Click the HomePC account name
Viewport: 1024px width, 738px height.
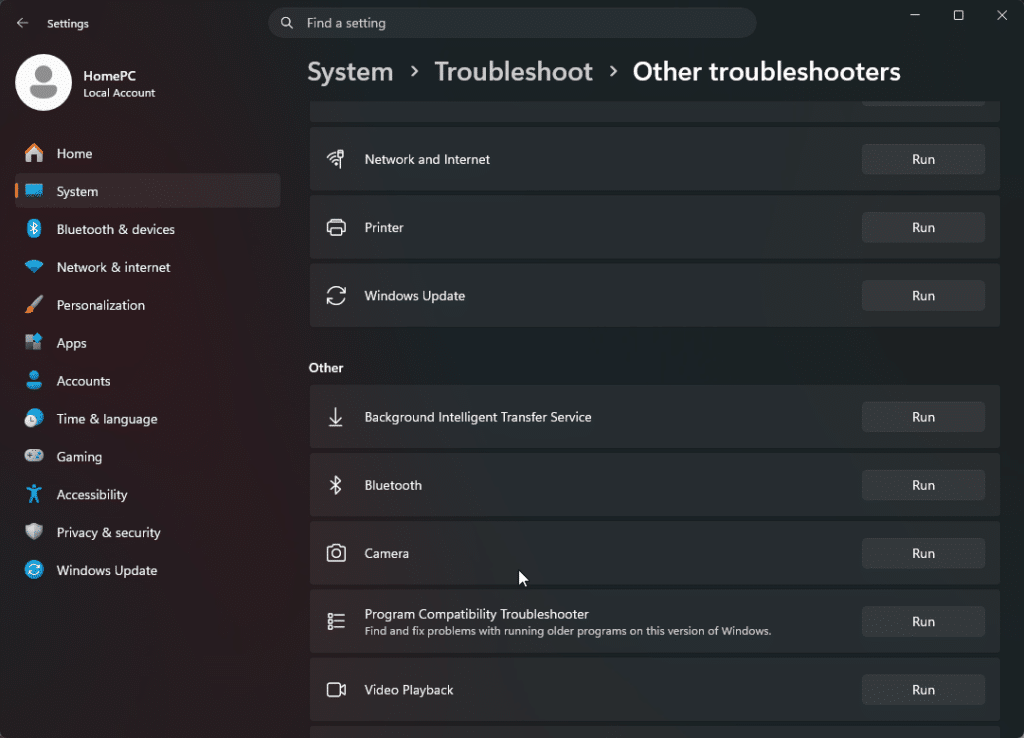click(110, 76)
